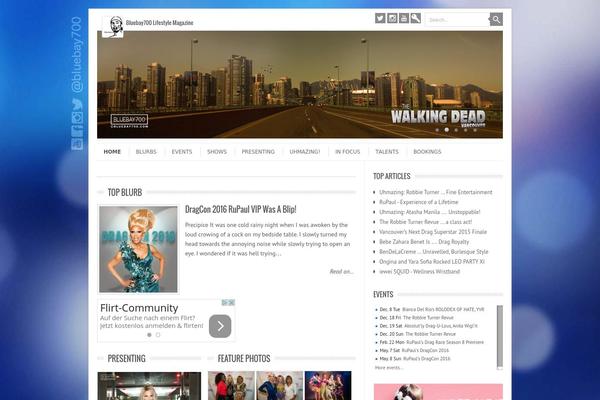Select the second ad carousel dot
The width and height of the screenshot is (600, 400).
(158, 335)
